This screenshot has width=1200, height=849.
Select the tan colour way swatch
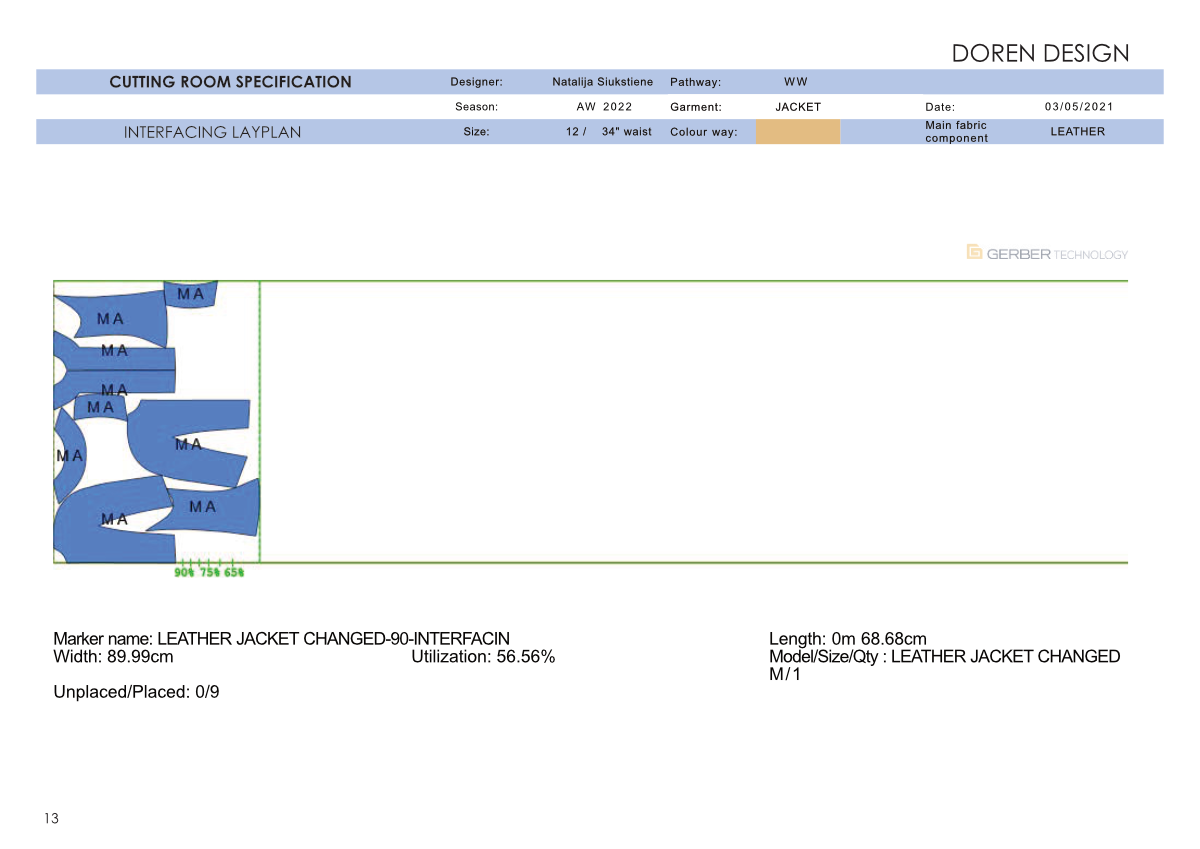tap(798, 132)
